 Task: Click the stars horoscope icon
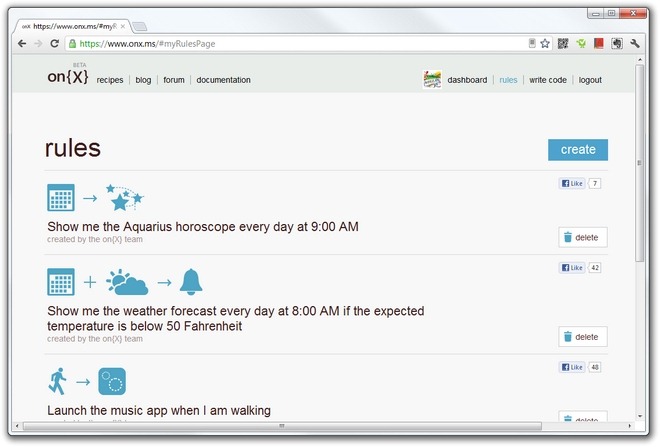[x=124, y=197]
